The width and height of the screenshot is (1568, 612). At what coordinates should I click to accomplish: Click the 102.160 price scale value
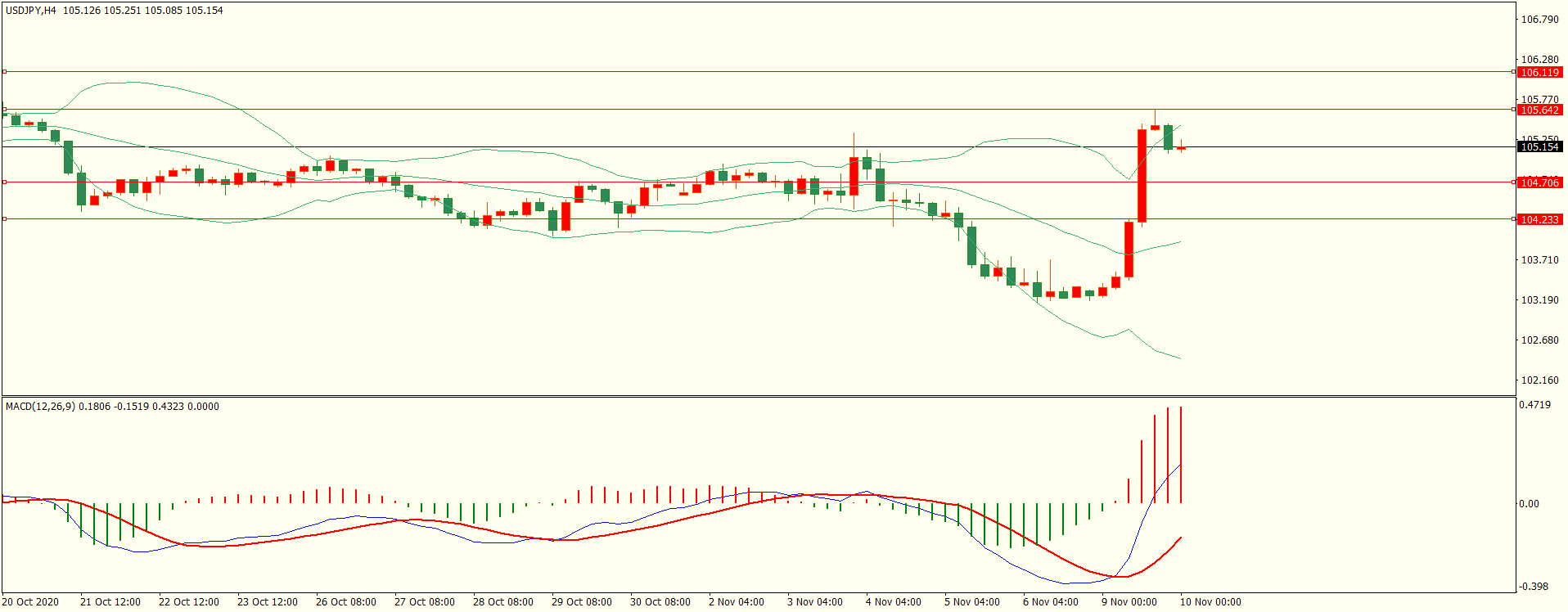point(1539,380)
